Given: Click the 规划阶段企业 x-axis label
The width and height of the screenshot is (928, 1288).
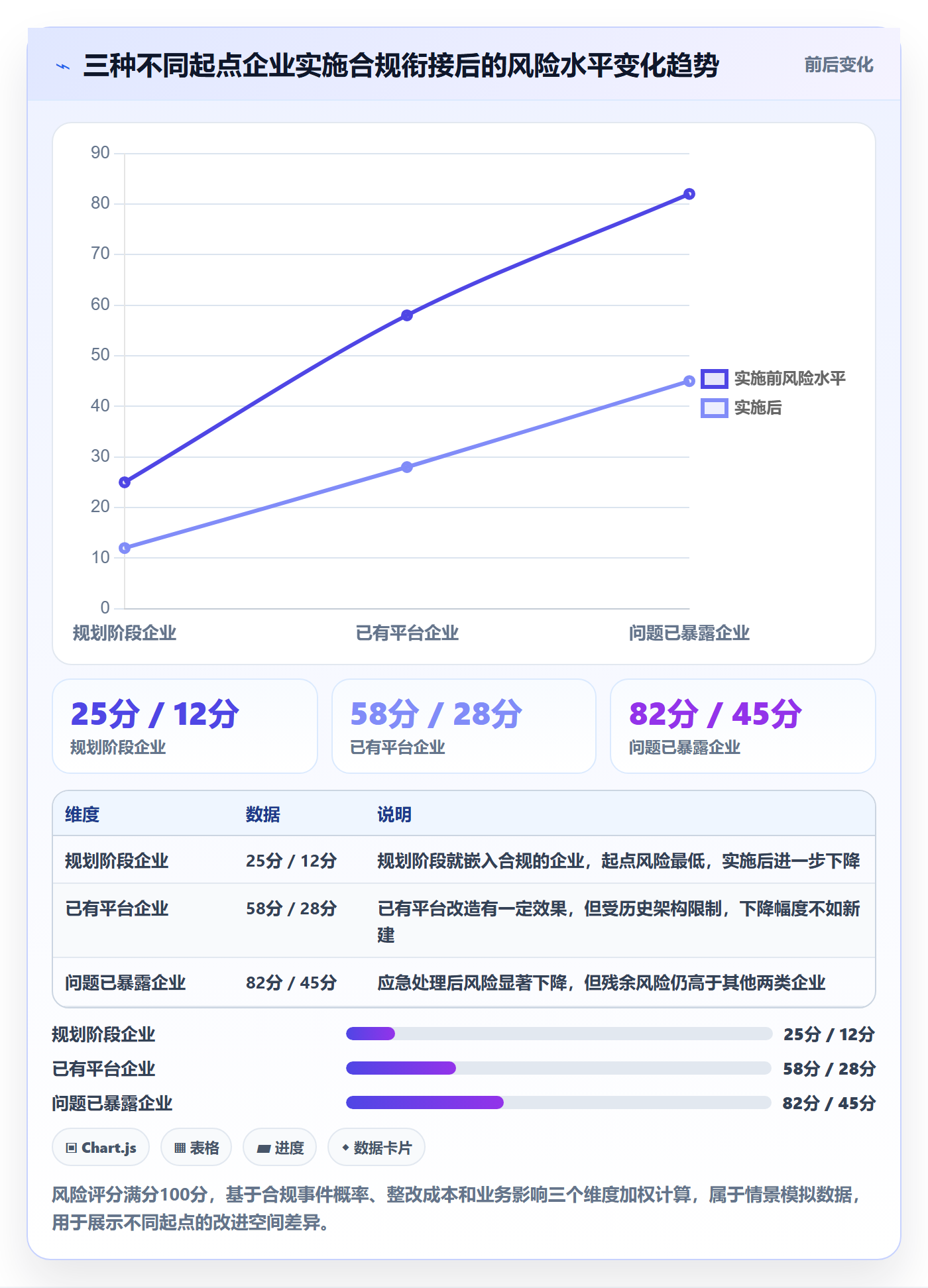Looking at the screenshot, I should coord(125,633).
